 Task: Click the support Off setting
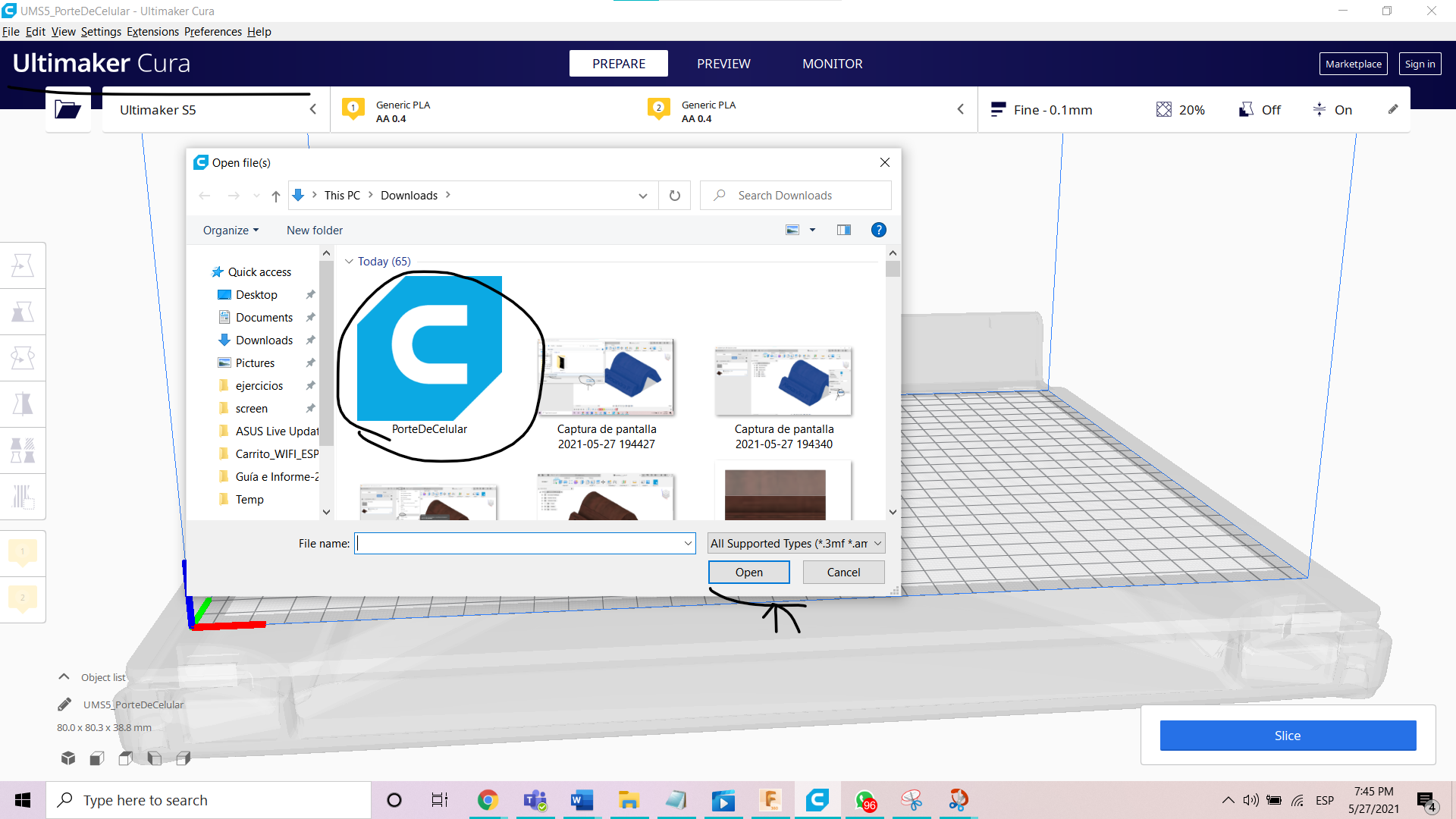1260,110
